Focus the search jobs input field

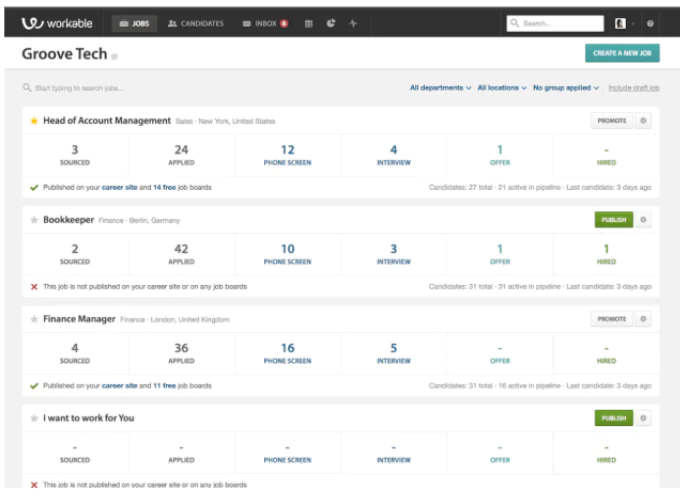pyautogui.click(x=150, y=88)
